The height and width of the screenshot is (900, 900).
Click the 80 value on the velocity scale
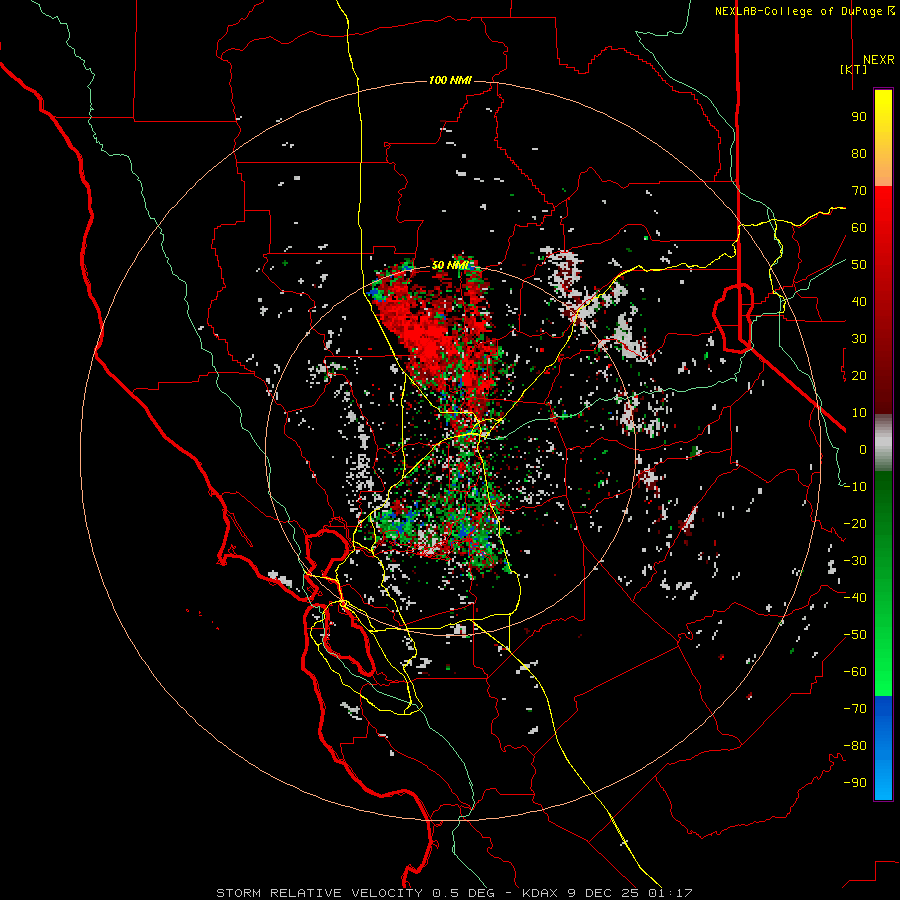(x=859, y=153)
